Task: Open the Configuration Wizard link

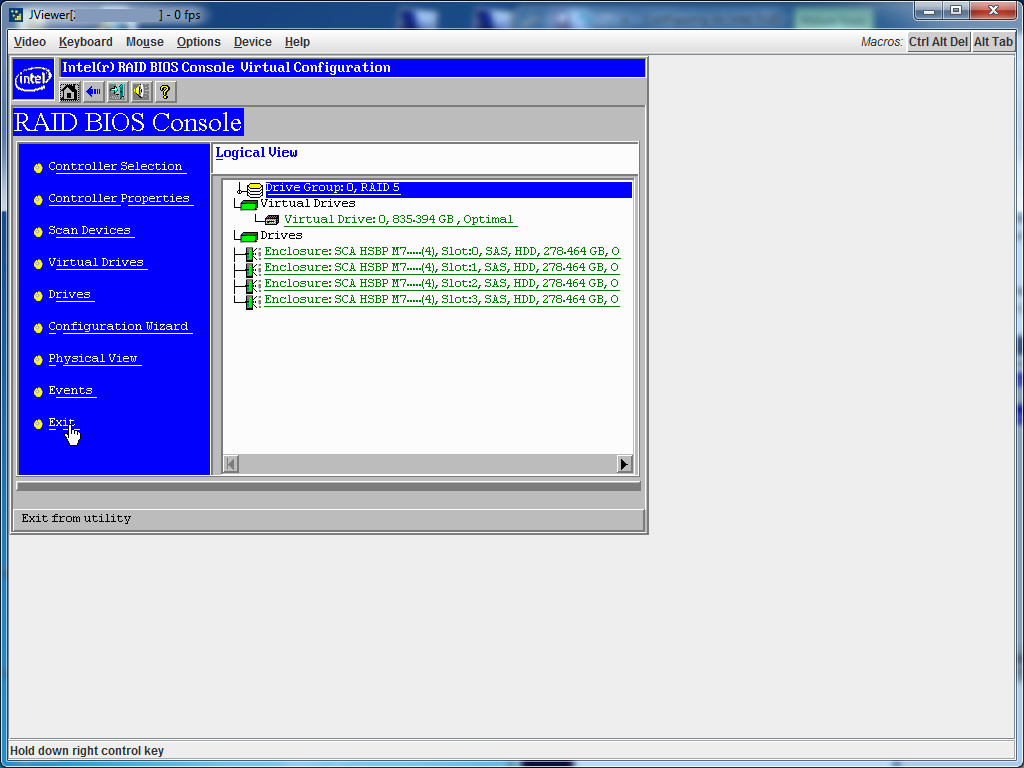Action: tap(118, 326)
